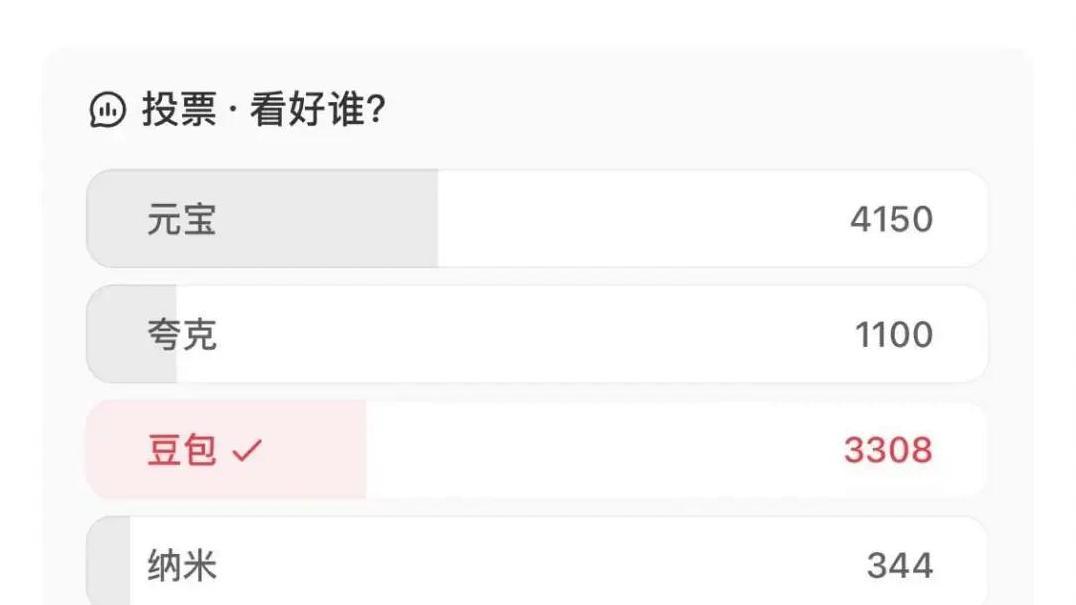Click the poll chat-bubble icon
Image resolution: width=1076 pixels, height=605 pixels.
click(x=108, y=110)
